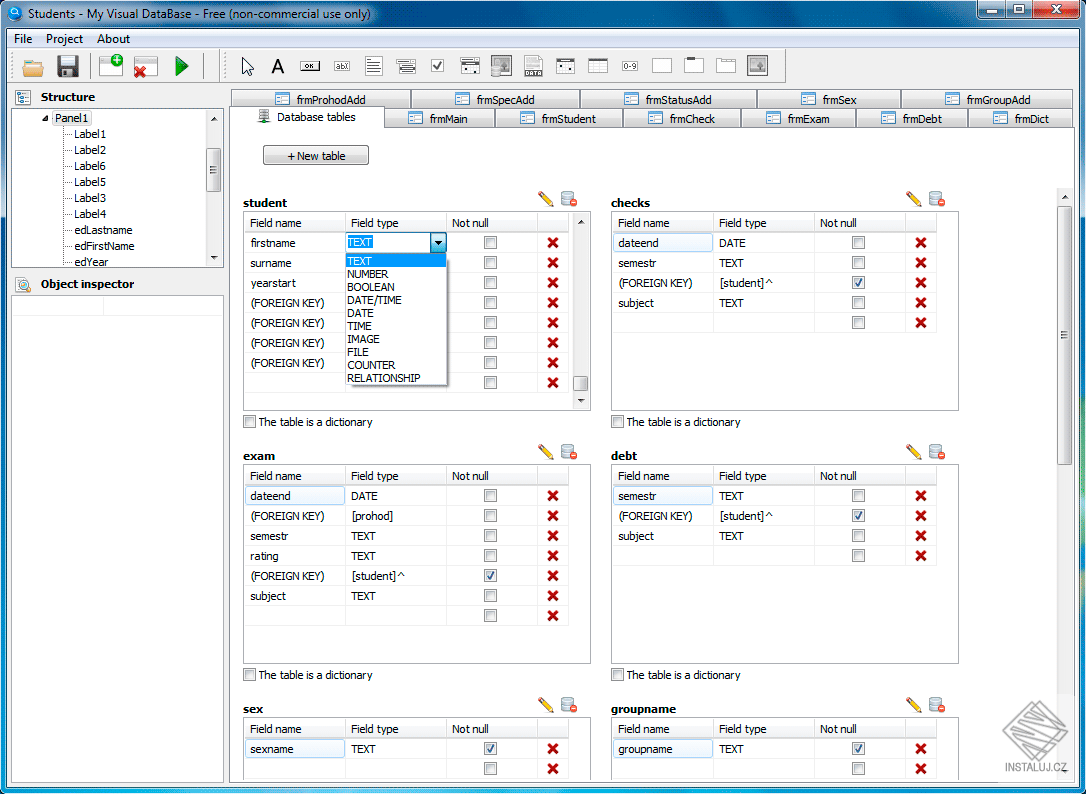Save the project with the floppy disk icon
This screenshot has width=1086, height=794.
click(x=67, y=65)
